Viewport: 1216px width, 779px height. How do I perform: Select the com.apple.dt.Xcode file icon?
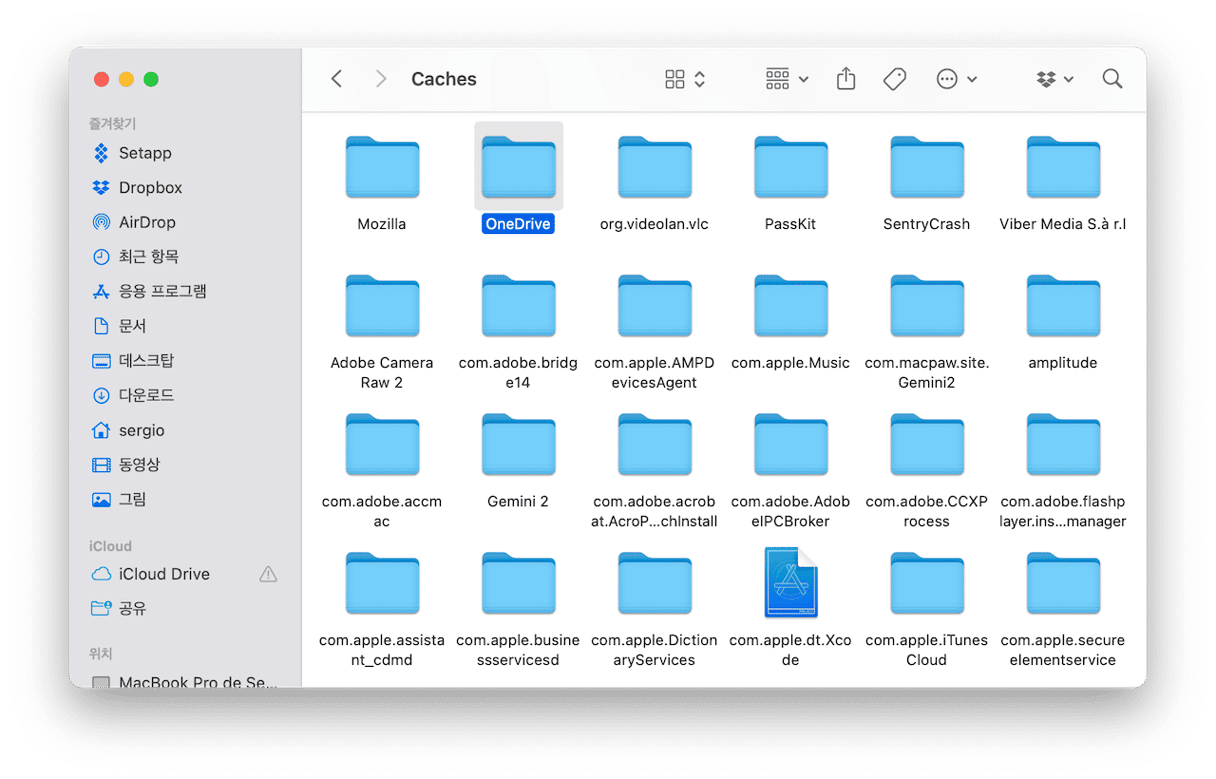click(790, 583)
